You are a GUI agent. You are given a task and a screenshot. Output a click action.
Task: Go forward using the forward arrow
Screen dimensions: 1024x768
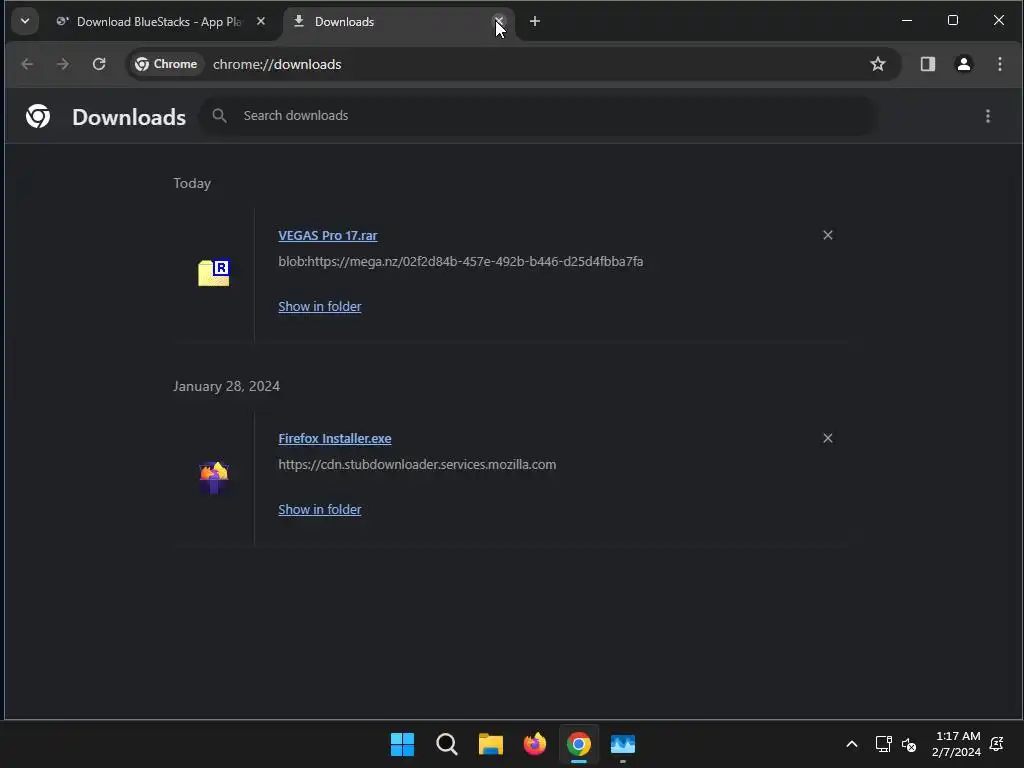(63, 64)
